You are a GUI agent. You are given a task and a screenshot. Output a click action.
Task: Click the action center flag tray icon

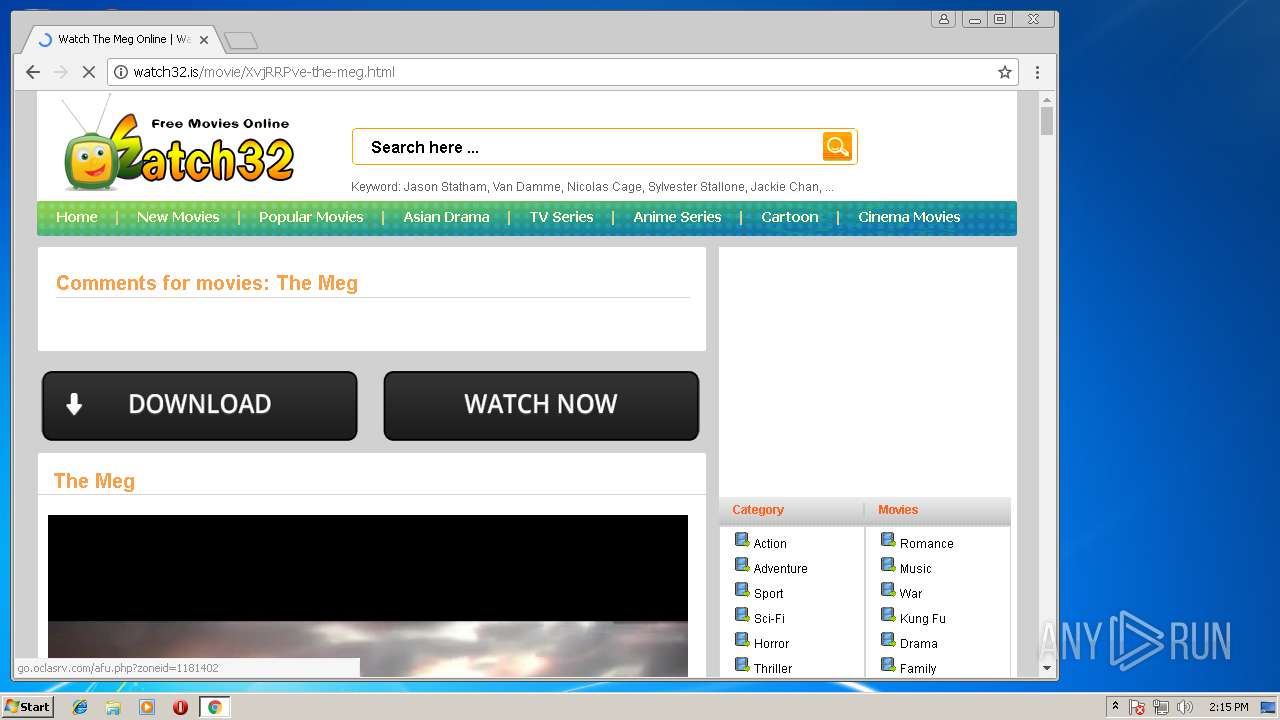pos(1137,707)
